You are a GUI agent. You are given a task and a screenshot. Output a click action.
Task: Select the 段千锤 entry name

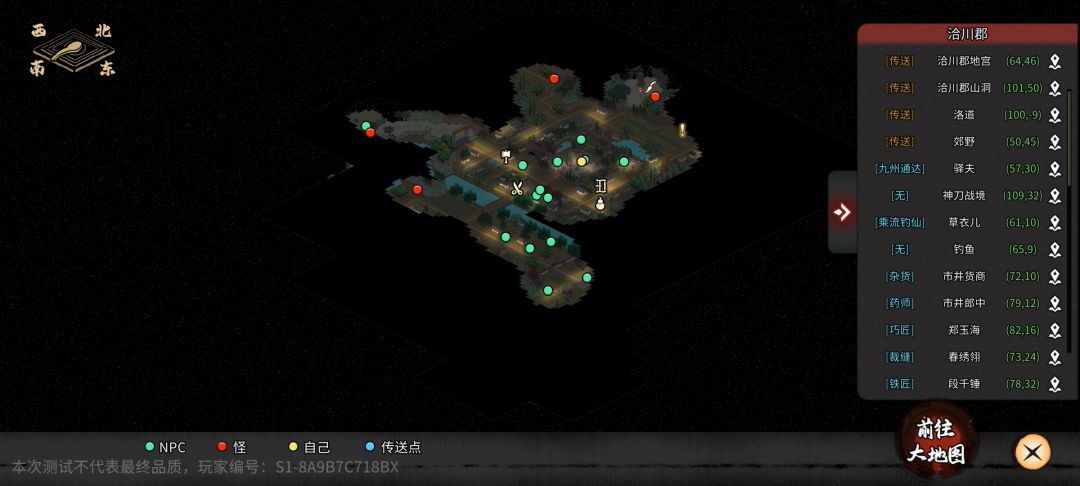coord(964,383)
